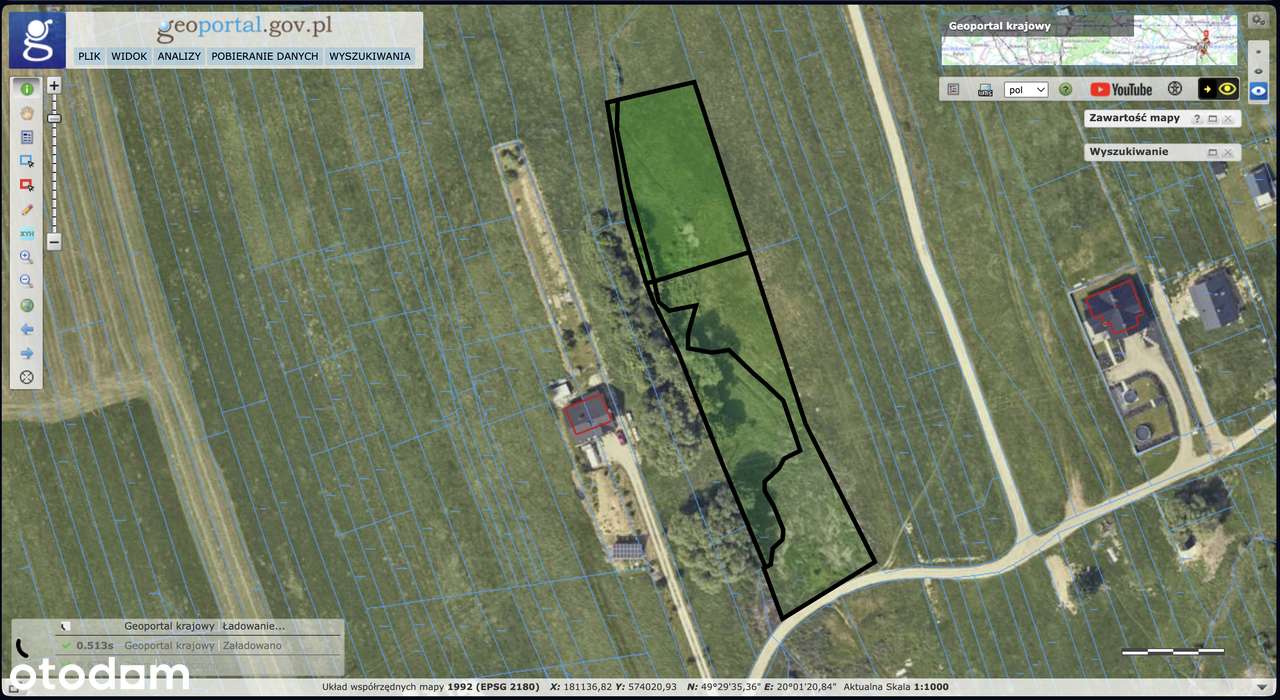Click the Zawartość mapy panel title
Screen dimensions: 1280x700
(x=1134, y=118)
